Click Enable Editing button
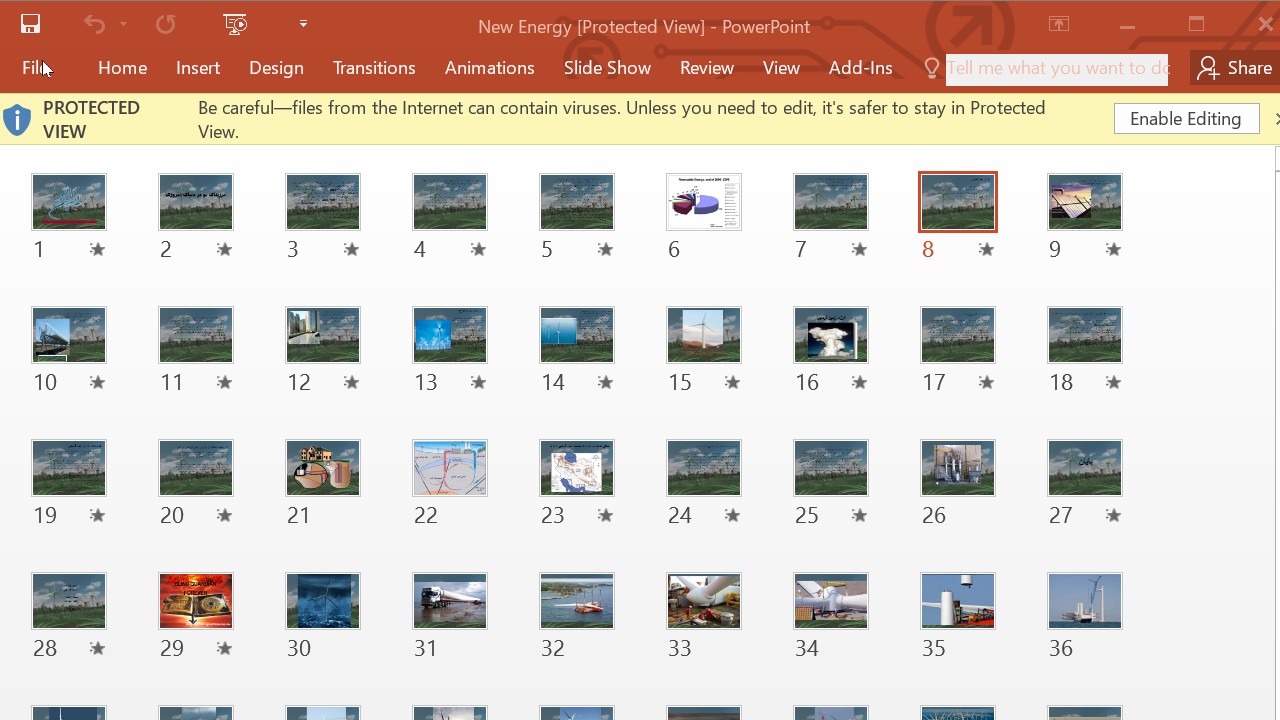 [x=1186, y=118]
